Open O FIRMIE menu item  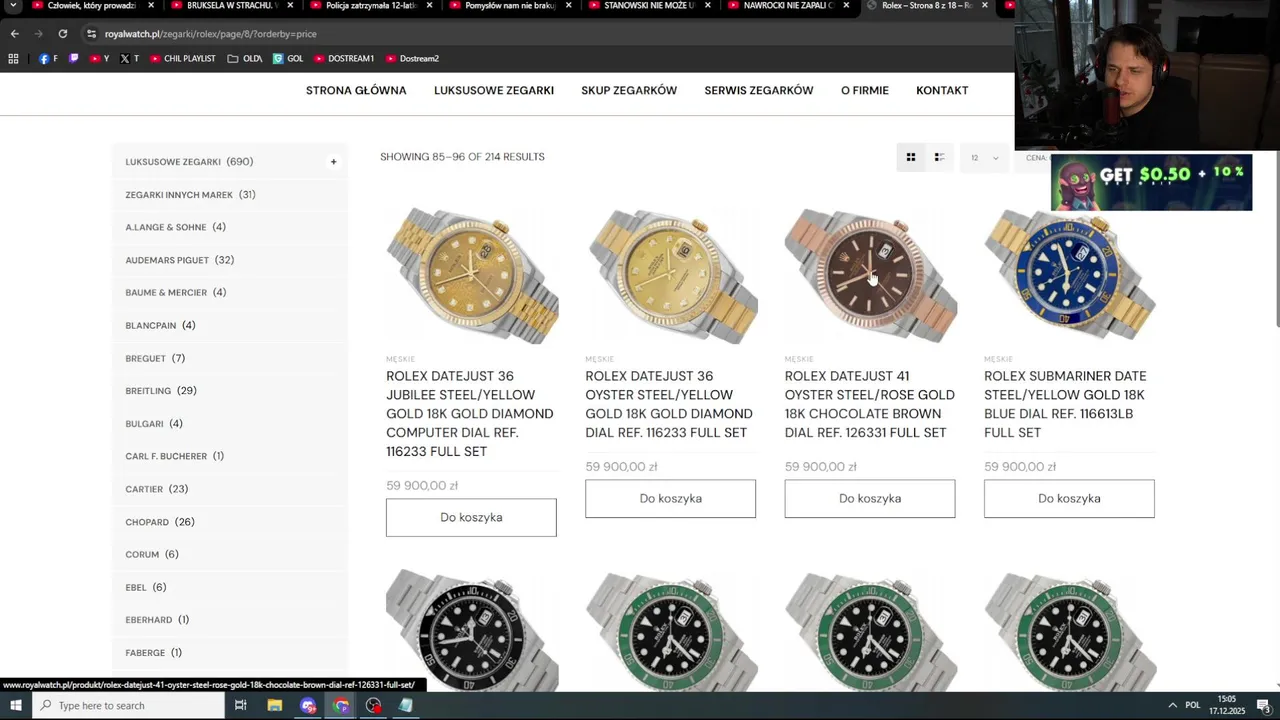point(865,91)
